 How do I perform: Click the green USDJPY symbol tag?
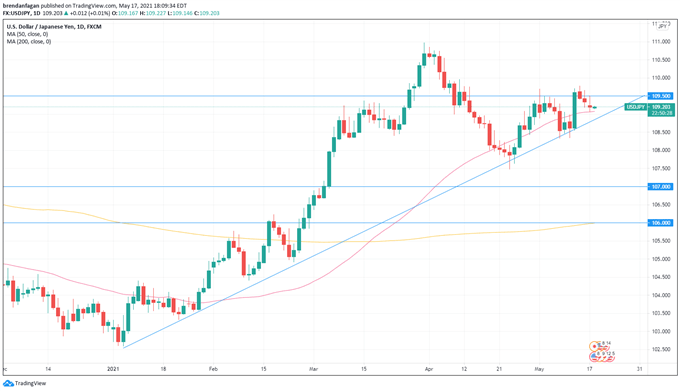pos(635,107)
